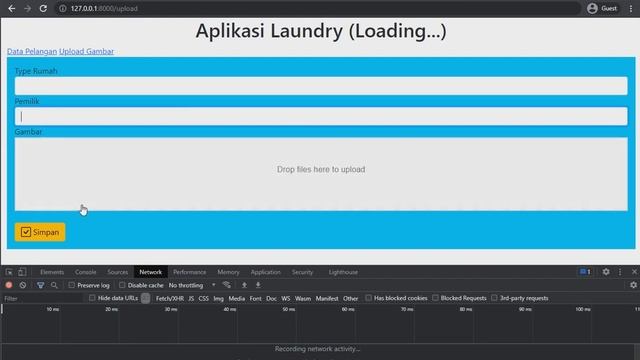Select the All request type filter
This screenshot has height=360, width=640.
click(145, 298)
